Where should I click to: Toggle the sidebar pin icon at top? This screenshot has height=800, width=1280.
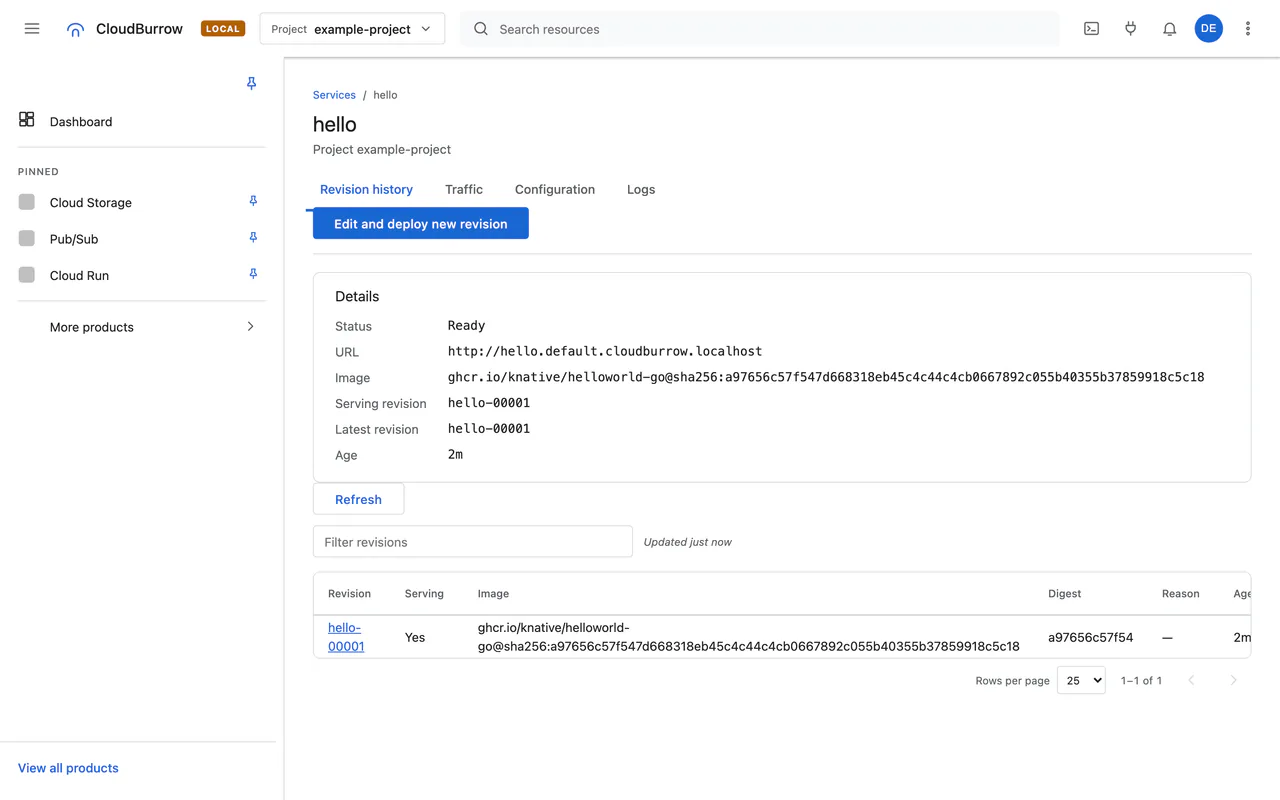252,84
